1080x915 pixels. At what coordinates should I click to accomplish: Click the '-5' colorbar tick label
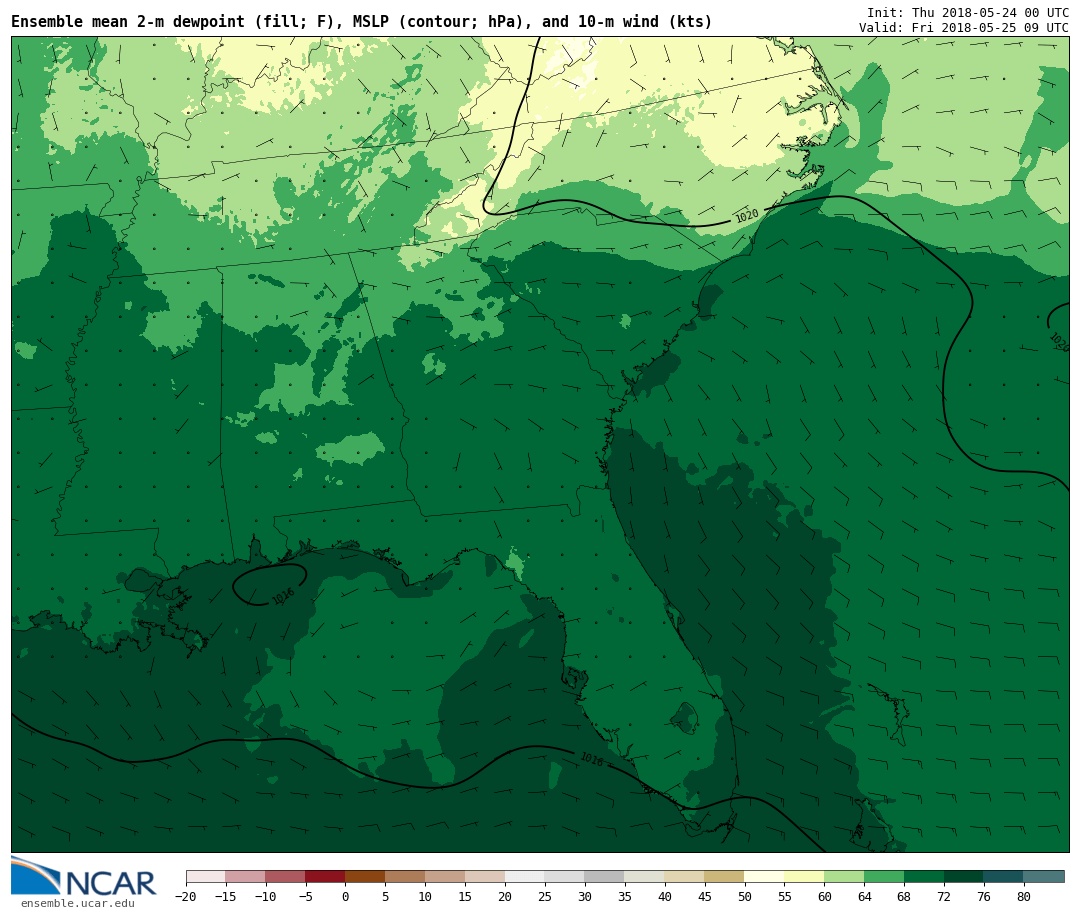pyautogui.click(x=306, y=896)
